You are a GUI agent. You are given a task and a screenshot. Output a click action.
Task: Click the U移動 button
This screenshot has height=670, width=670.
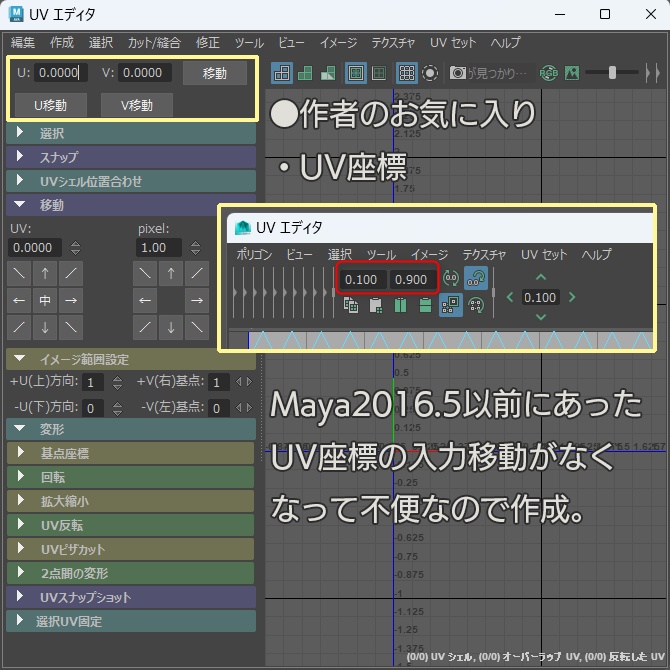[x=50, y=105]
